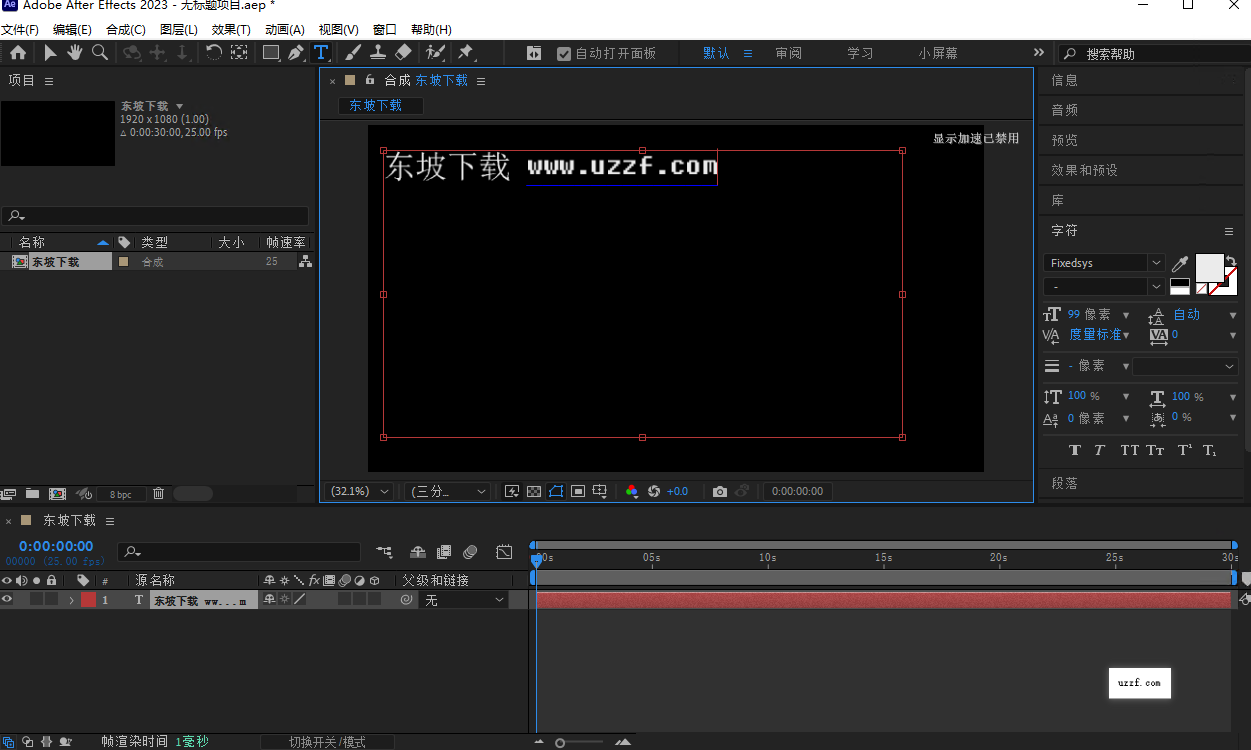Select the Brush tool
The width and height of the screenshot is (1251, 750).
352,53
